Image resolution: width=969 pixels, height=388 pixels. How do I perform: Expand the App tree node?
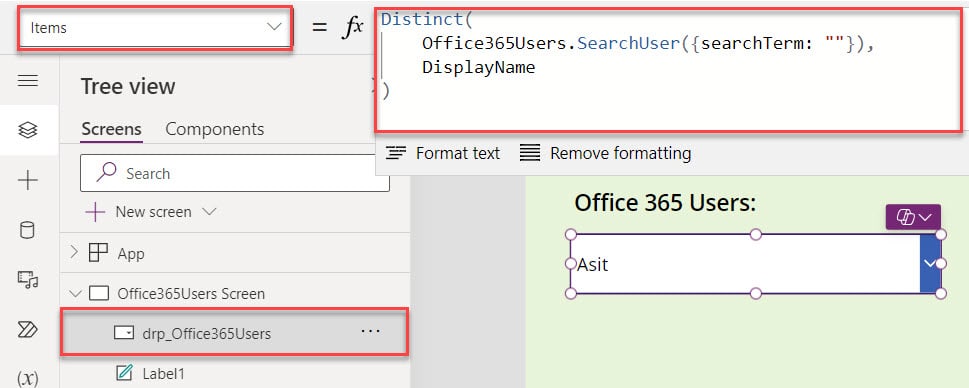tap(74, 252)
